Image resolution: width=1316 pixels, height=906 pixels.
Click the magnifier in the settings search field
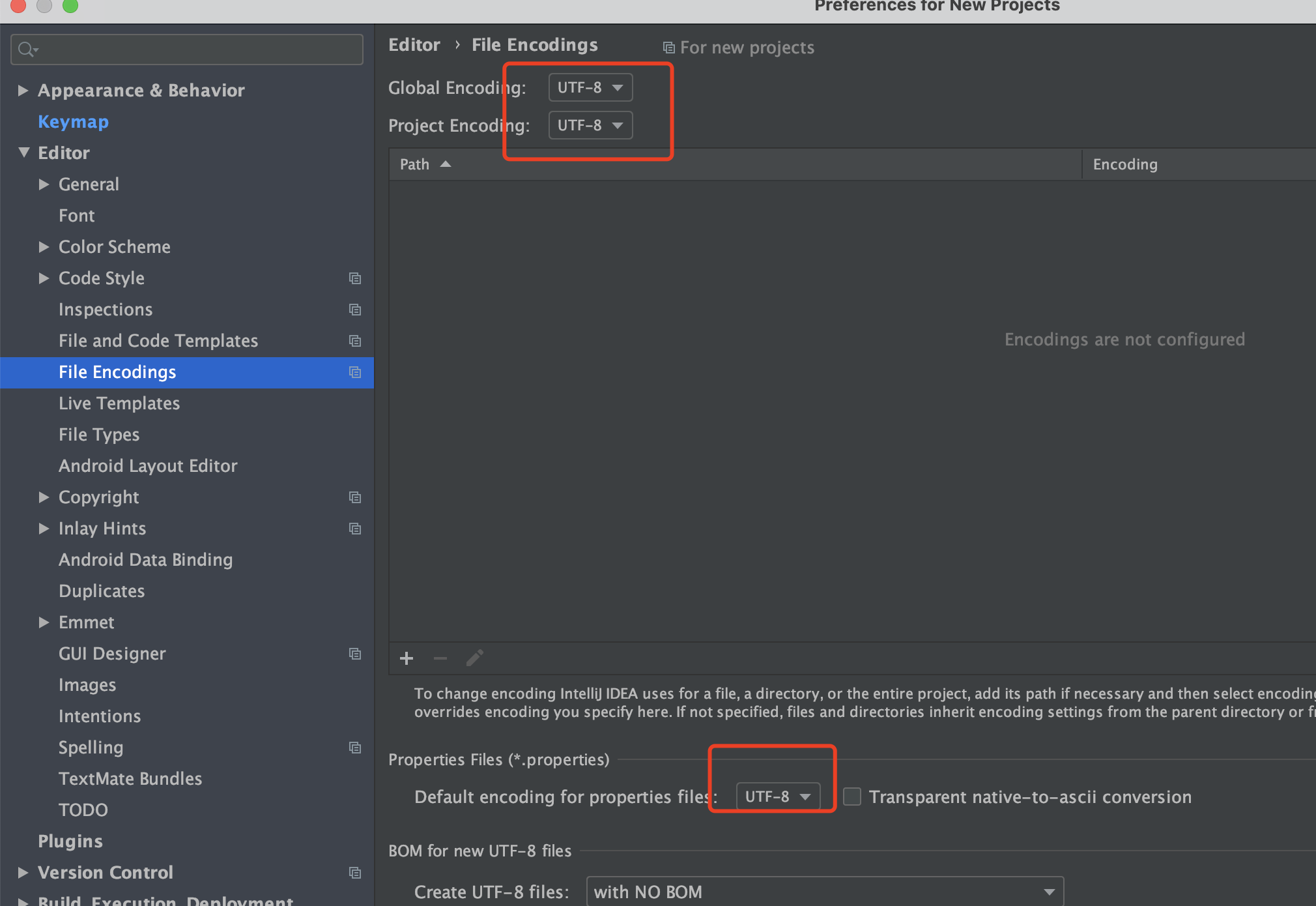(27, 49)
